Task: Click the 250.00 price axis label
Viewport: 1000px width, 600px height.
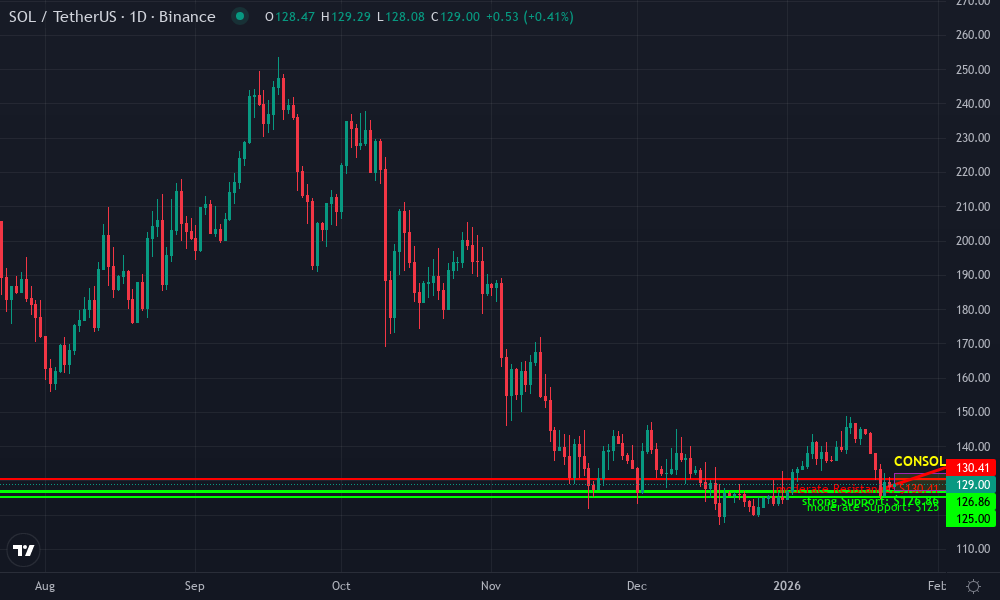Action: point(973,70)
